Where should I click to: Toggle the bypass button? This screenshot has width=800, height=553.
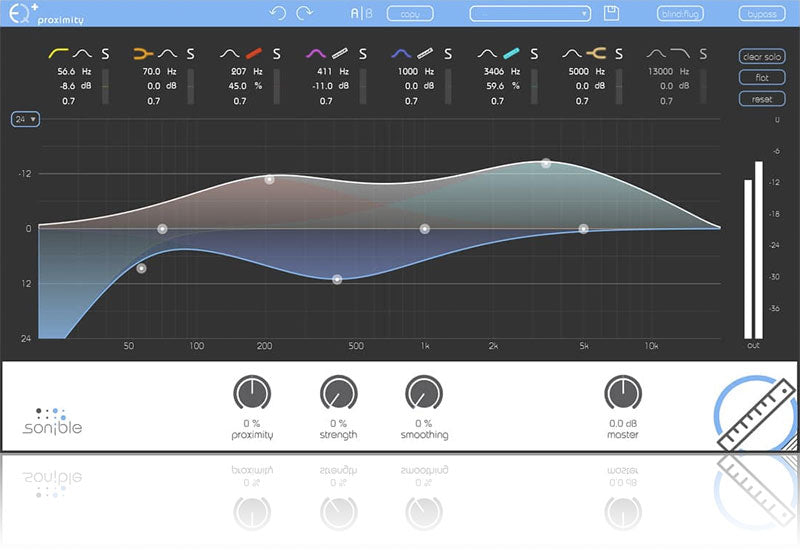click(x=762, y=14)
